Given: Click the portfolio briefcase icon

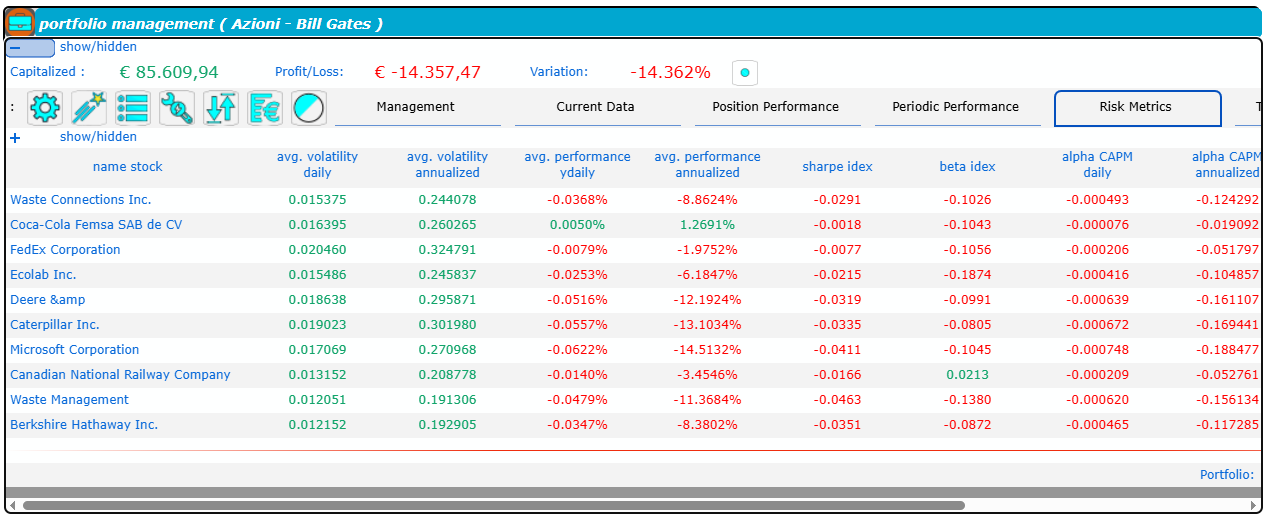Looking at the screenshot, I should point(21,22).
